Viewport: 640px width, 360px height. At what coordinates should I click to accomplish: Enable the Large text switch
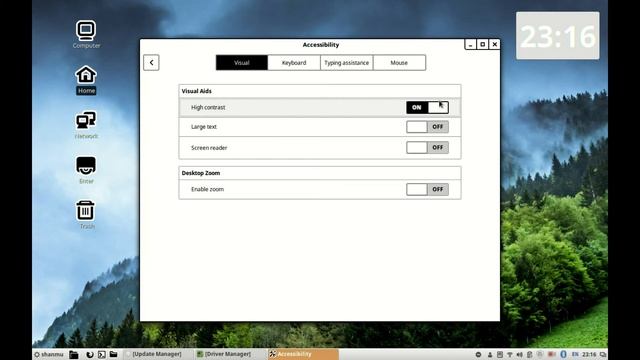tap(427, 127)
